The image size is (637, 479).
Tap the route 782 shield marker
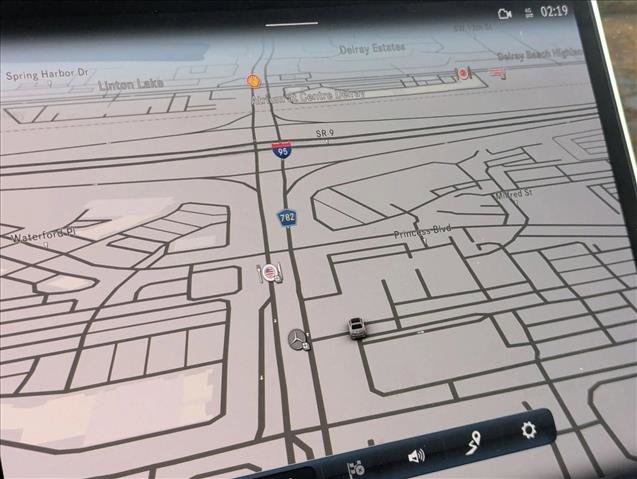287,217
